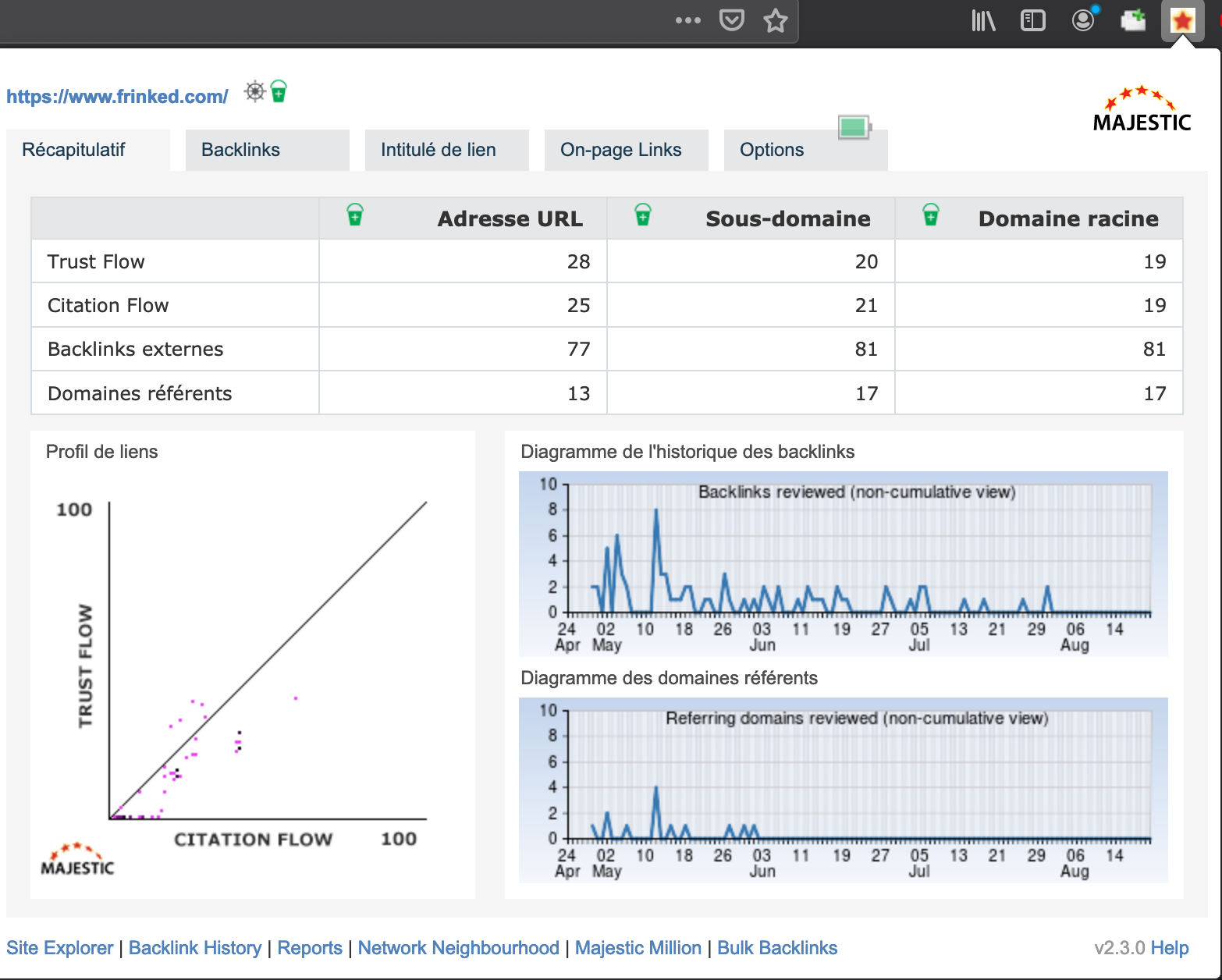The image size is (1222, 980).
Task: Click bucket icon in Sous-domaine column
Action: tap(643, 215)
